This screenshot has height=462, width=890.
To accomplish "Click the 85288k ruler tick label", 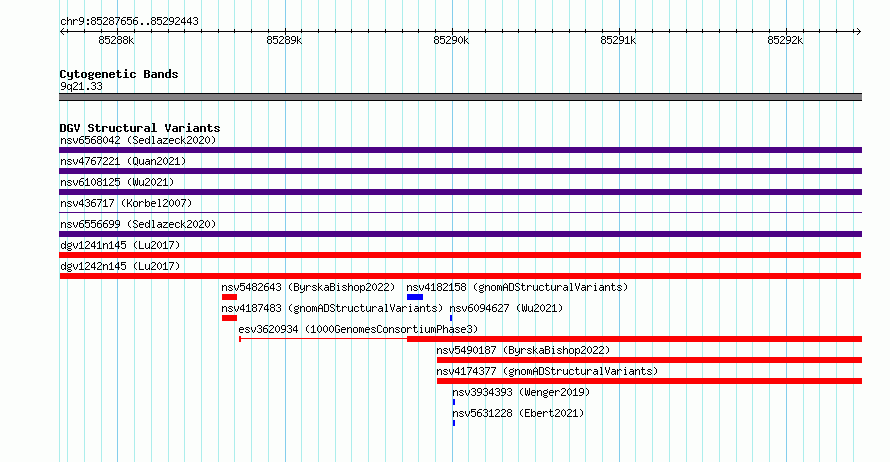I will tap(116, 40).
